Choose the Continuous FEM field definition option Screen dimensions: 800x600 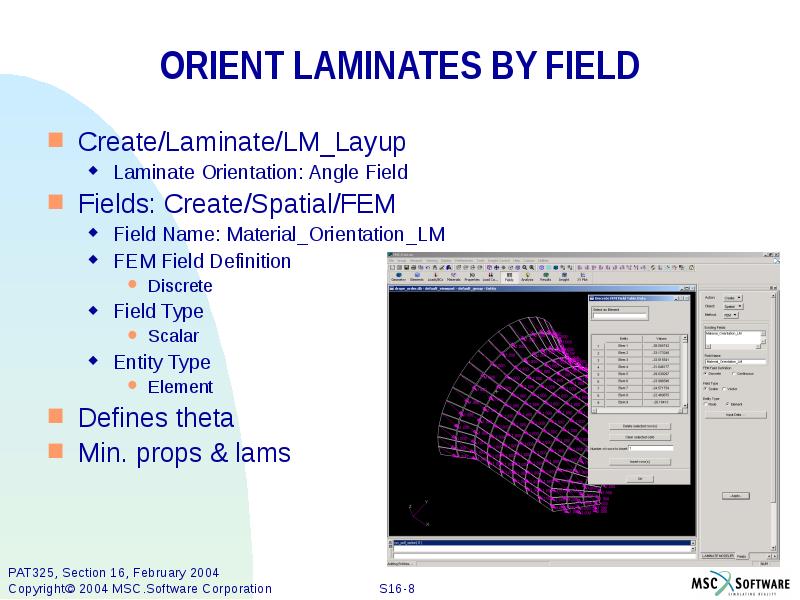736,373
